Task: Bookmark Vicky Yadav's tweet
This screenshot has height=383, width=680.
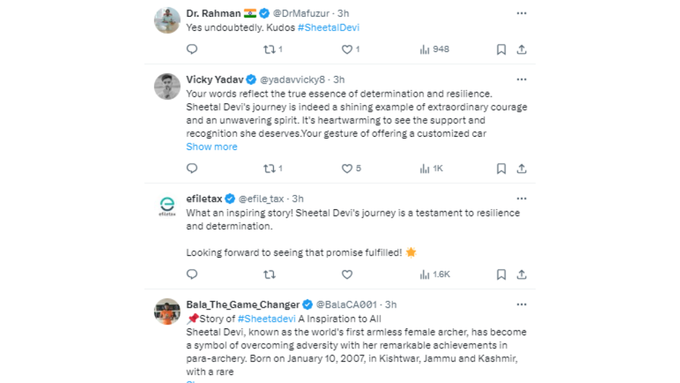Action: 501,168
